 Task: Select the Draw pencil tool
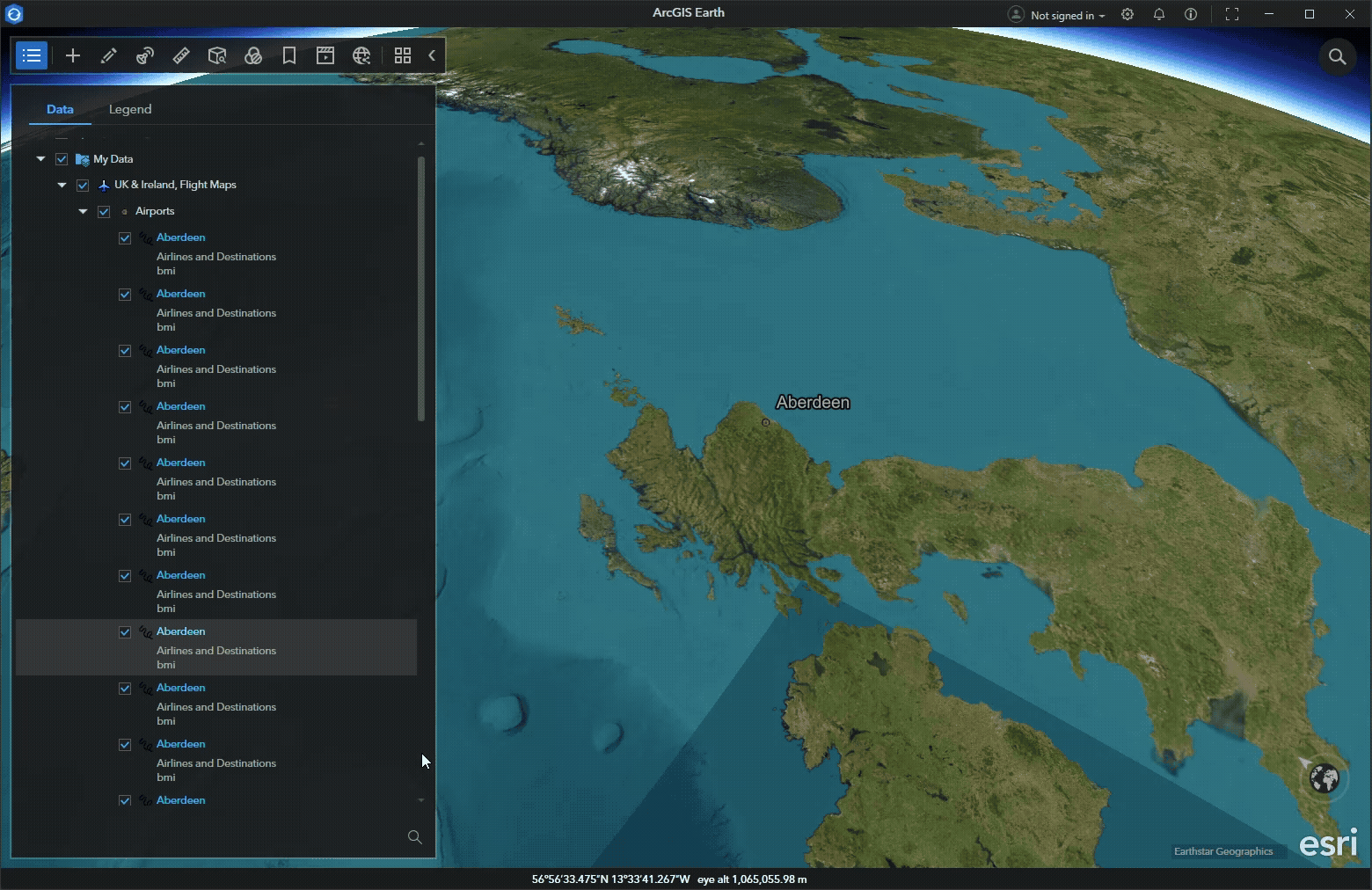tap(109, 55)
